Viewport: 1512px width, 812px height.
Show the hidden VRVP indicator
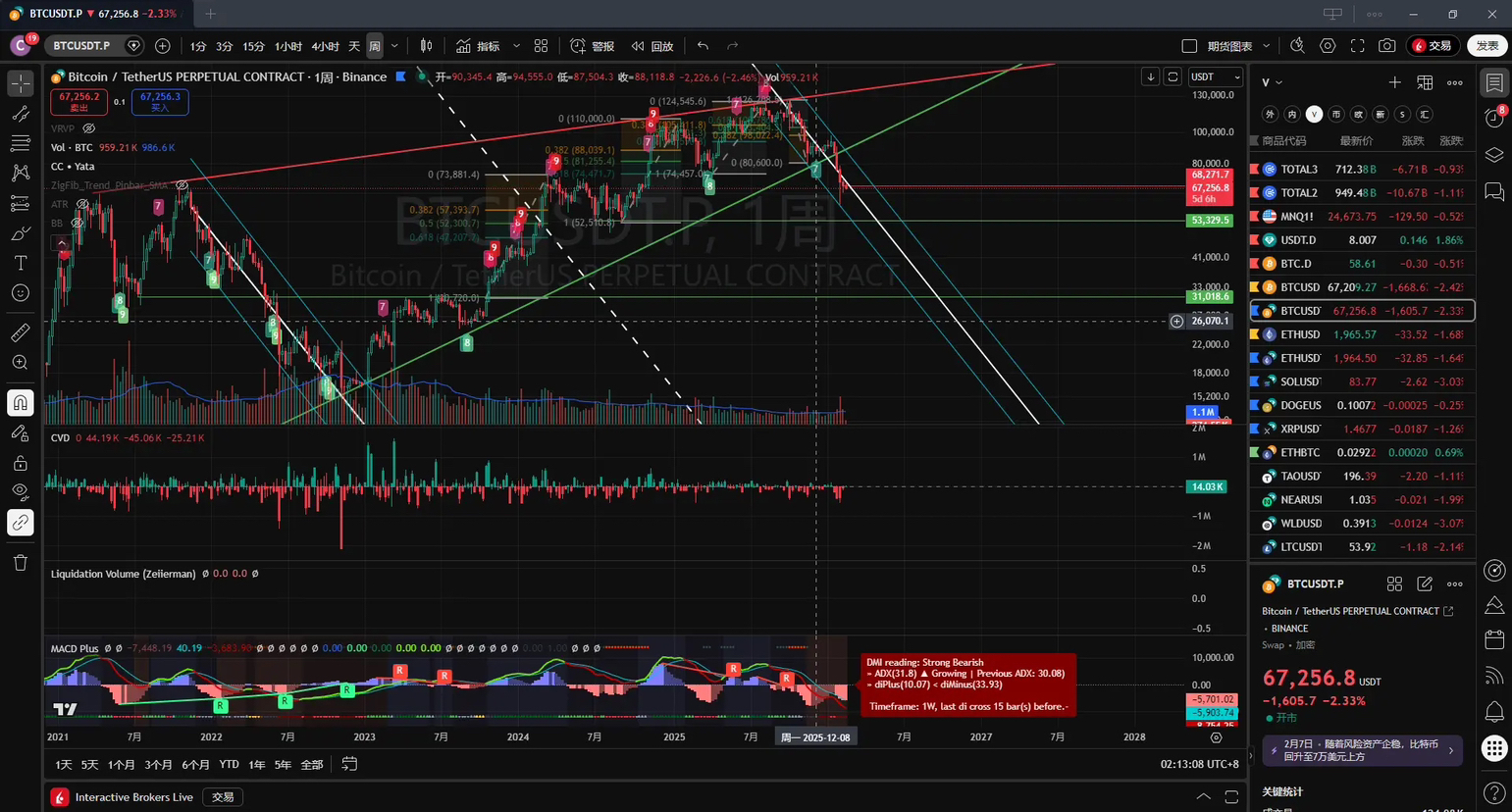pyautogui.click(x=88, y=128)
